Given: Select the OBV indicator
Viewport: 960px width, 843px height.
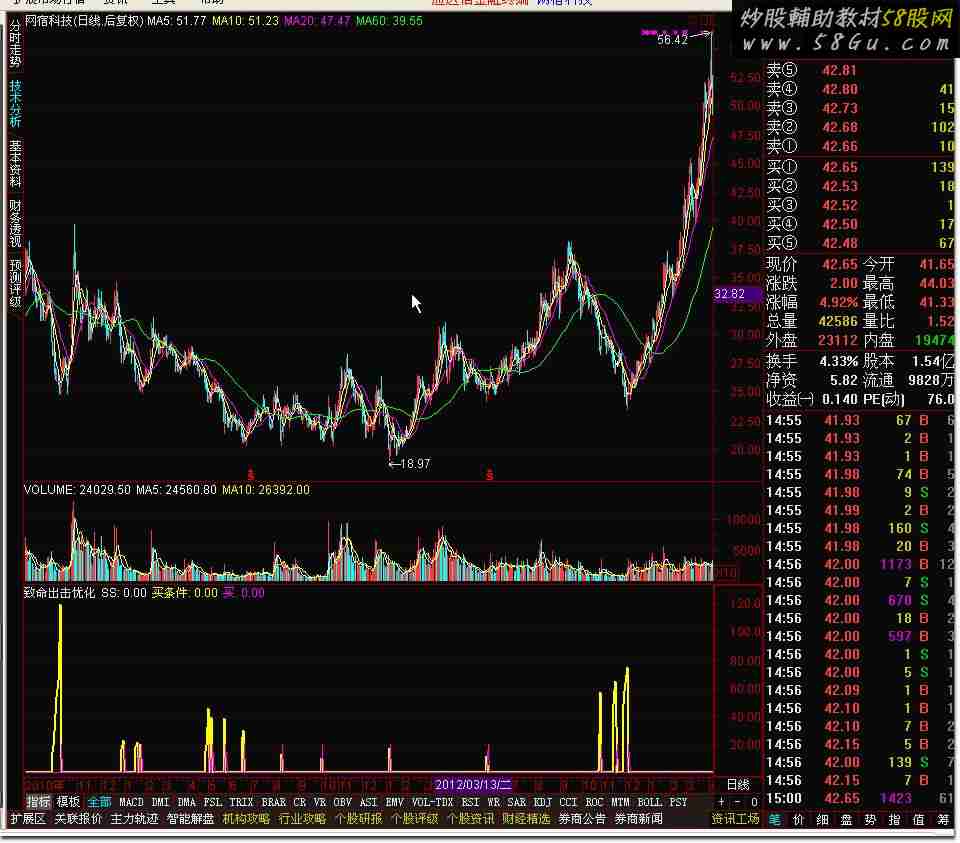Looking at the screenshot, I should click(342, 801).
